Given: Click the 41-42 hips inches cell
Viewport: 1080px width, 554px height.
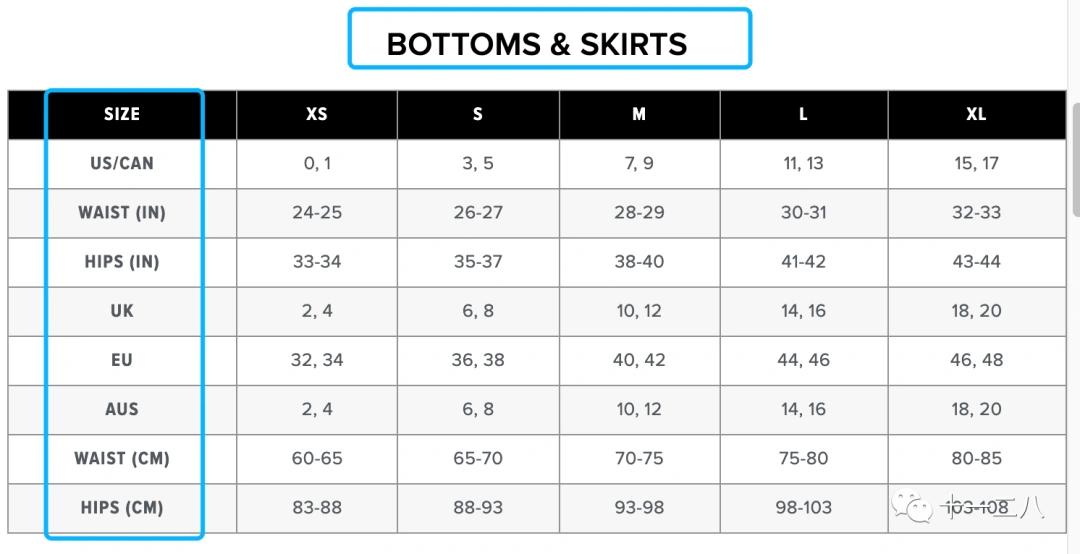Looking at the screenshot, I should tap(804, 261).
